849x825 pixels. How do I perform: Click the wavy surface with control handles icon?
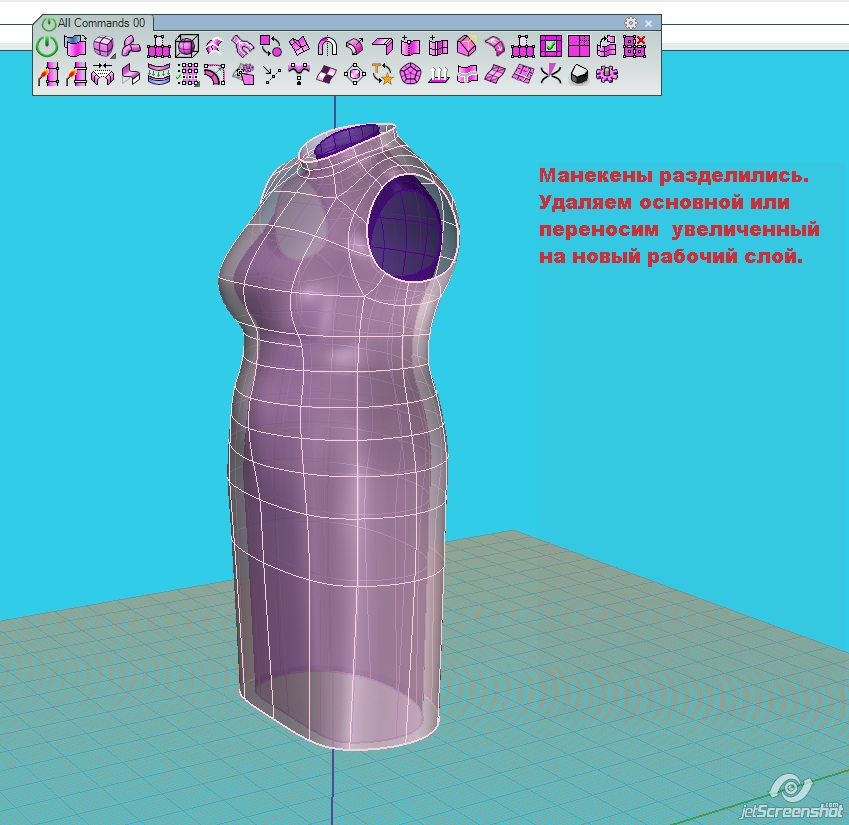click(x=299, y=74)
